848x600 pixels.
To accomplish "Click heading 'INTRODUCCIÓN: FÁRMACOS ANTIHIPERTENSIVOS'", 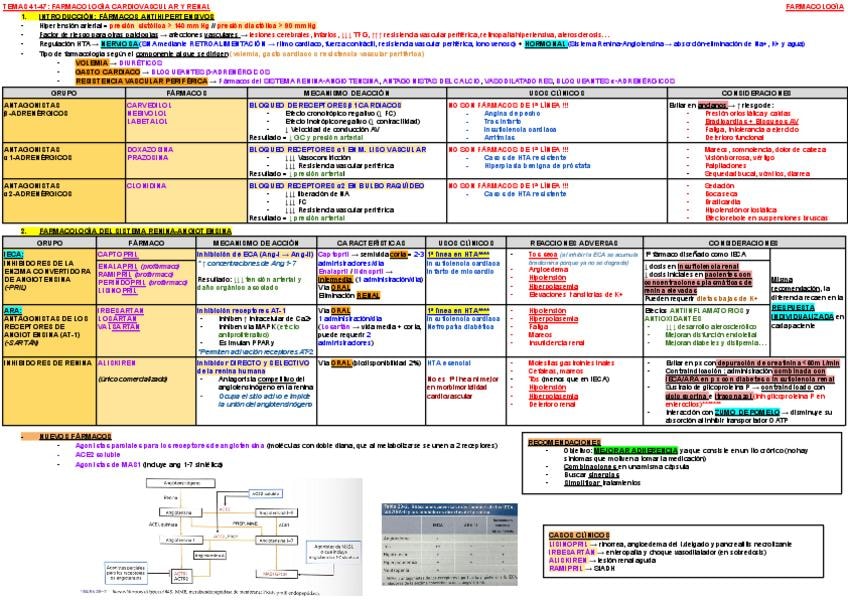I will [x=127, y=17].
